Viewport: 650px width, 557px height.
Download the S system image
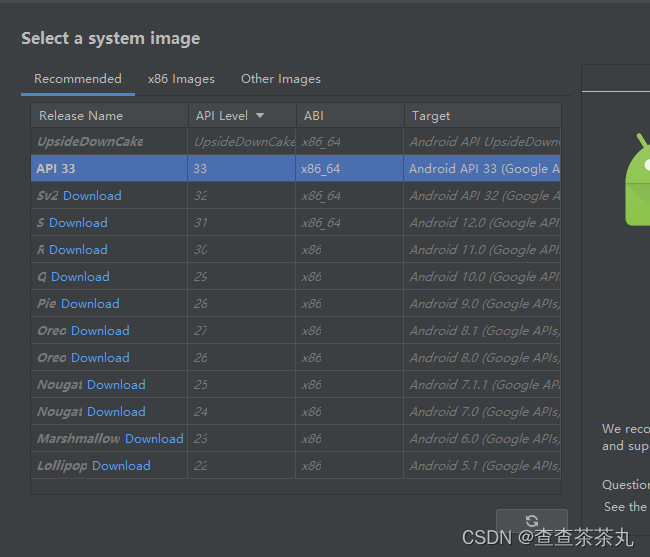pyautogui.click(x=78, y=223)
